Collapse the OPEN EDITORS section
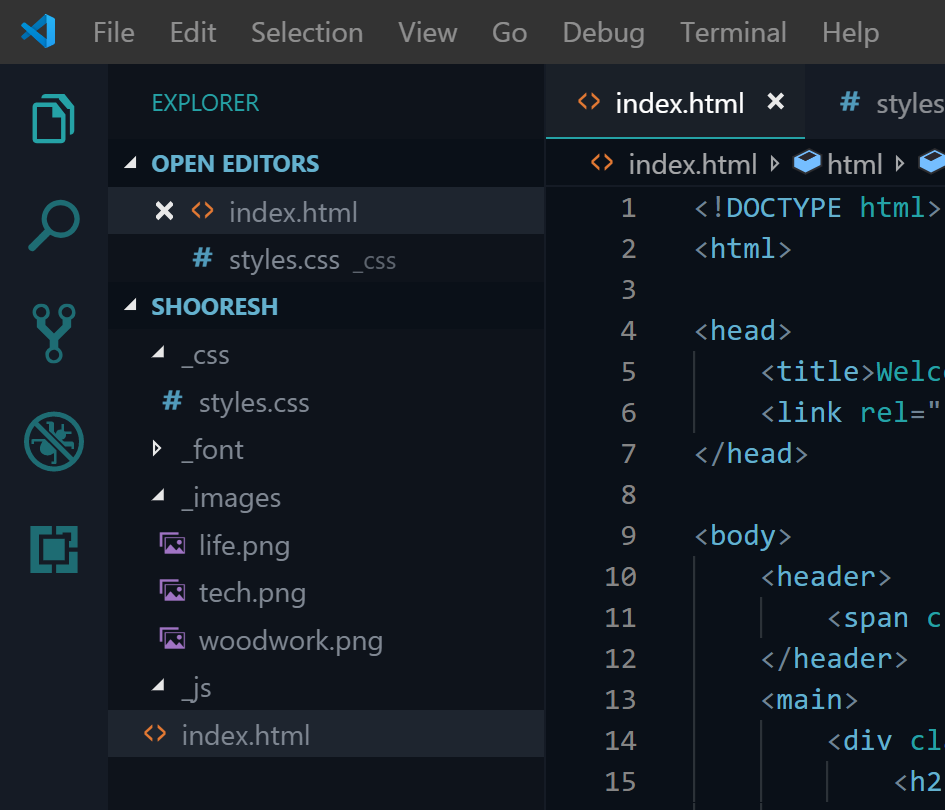 (131, 164)
